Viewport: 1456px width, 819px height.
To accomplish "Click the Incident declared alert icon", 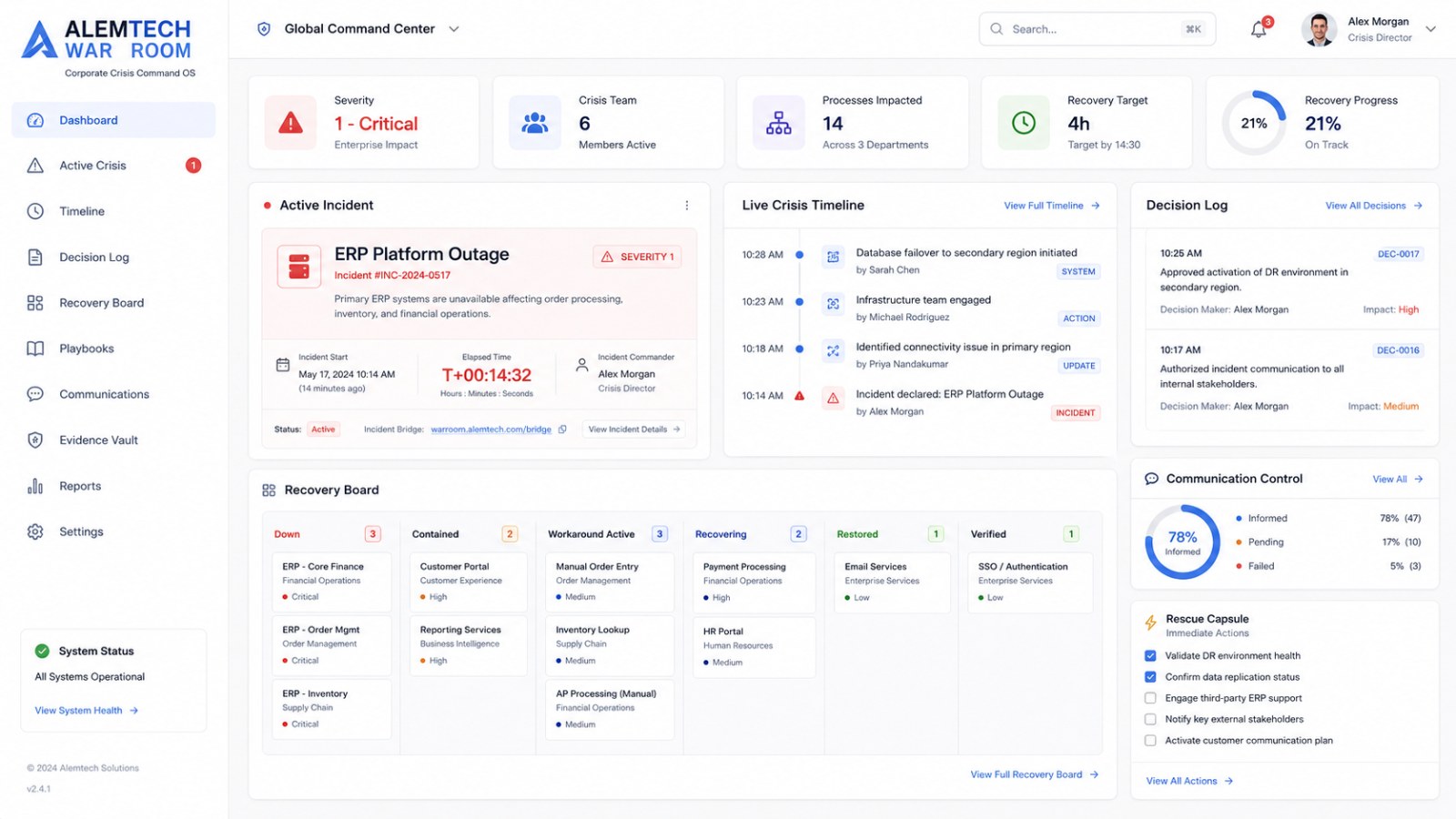I will (833, 399).
